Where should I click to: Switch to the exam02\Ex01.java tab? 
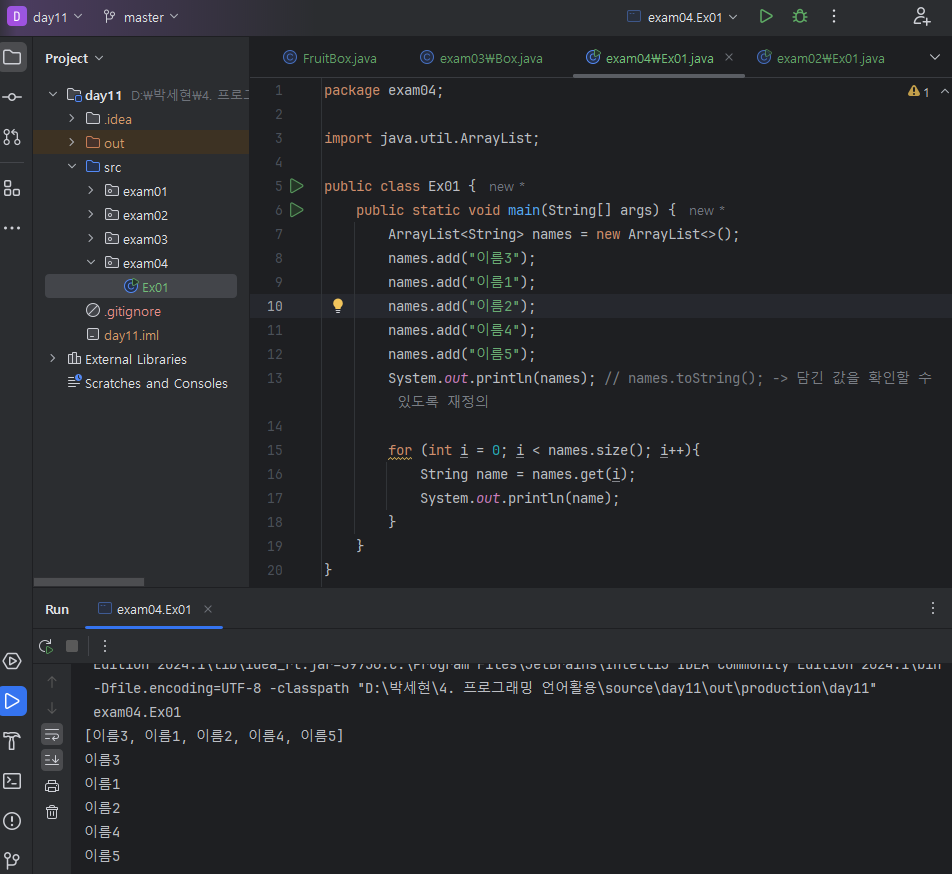pyautogui.click(x=821, y=58)
